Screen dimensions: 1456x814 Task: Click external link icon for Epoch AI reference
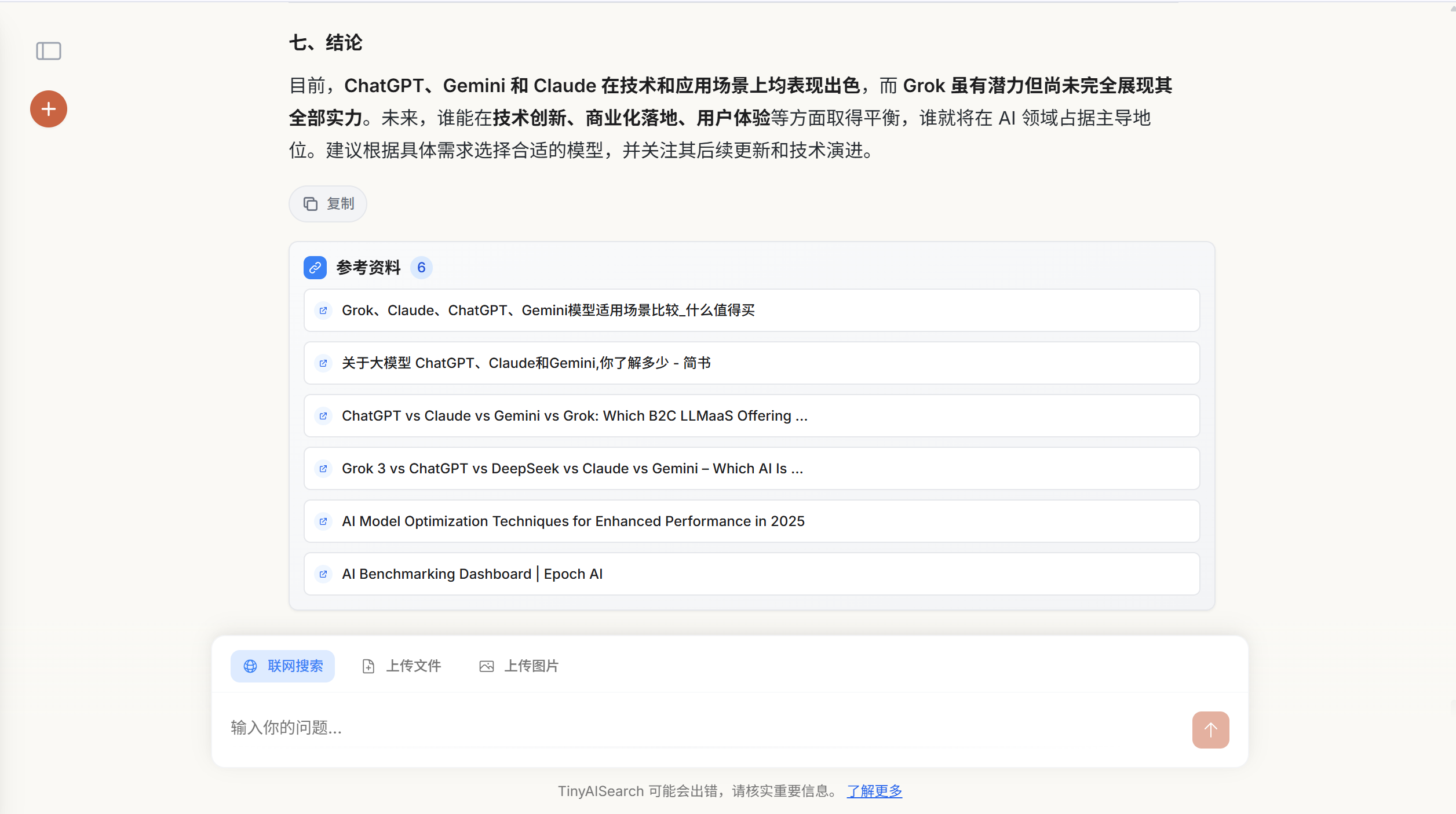click(323, 574)
